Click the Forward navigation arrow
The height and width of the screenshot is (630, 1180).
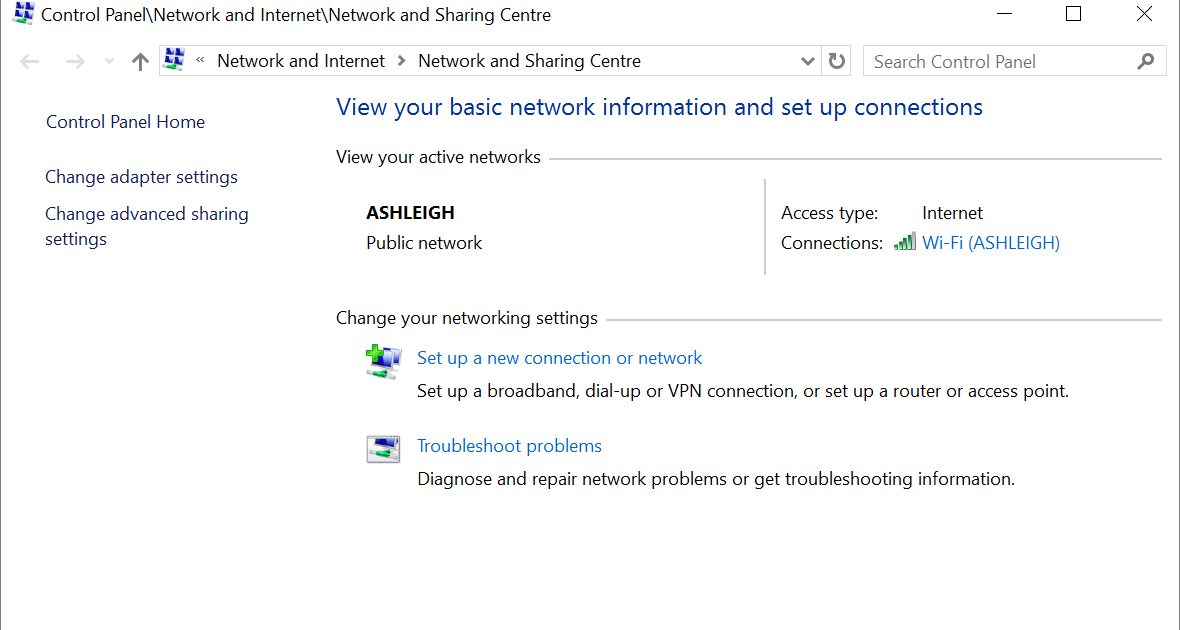(x=74, y=62)
